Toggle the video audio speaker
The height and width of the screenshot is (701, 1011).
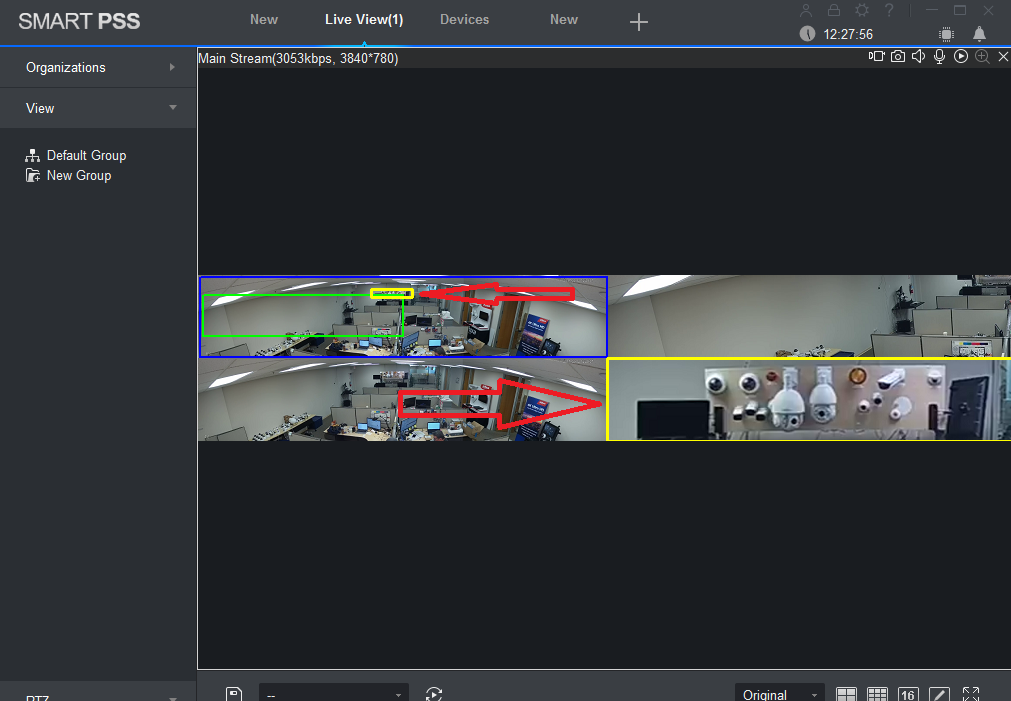pos(919,57)
